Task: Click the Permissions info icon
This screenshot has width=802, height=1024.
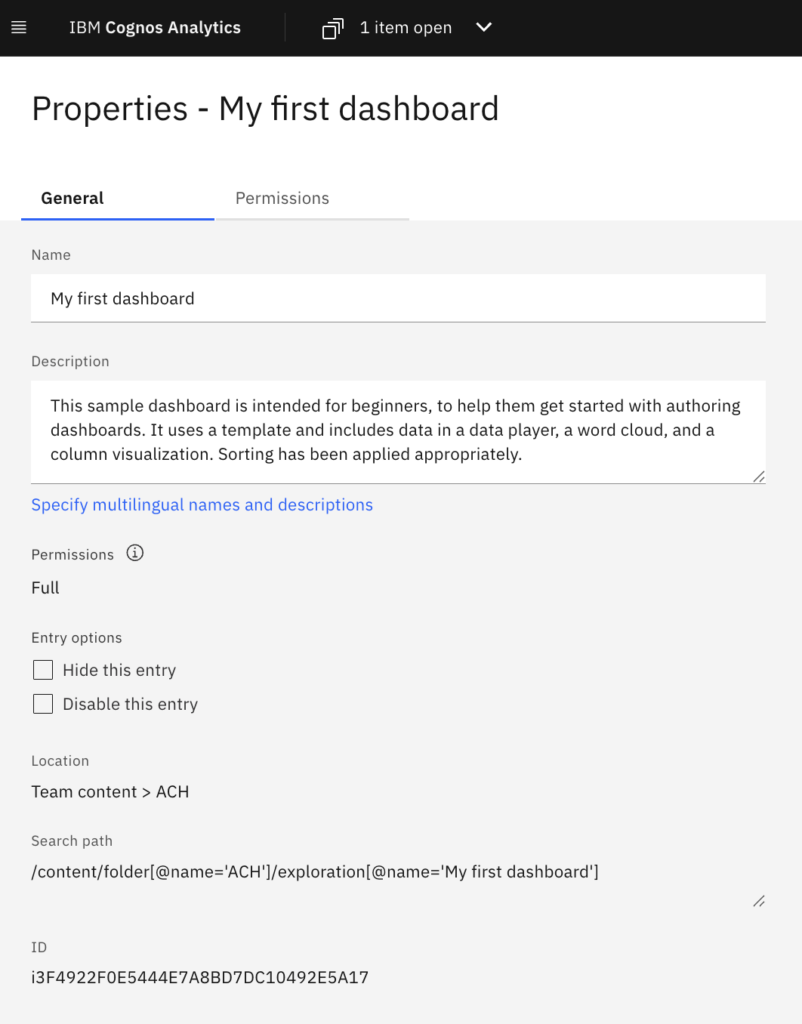Action: (135, 553)
